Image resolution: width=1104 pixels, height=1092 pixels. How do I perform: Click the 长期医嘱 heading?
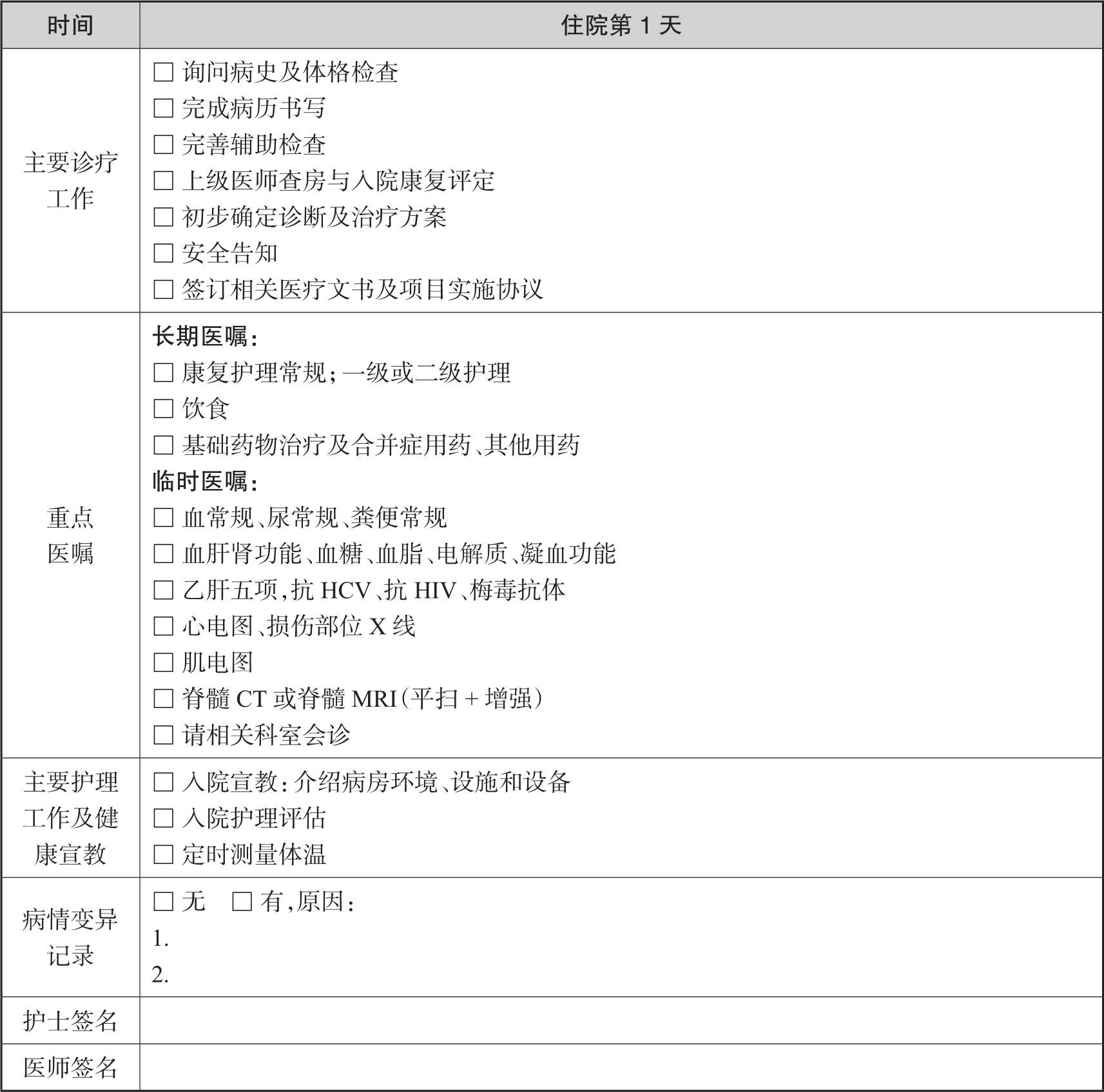[205, 336]
